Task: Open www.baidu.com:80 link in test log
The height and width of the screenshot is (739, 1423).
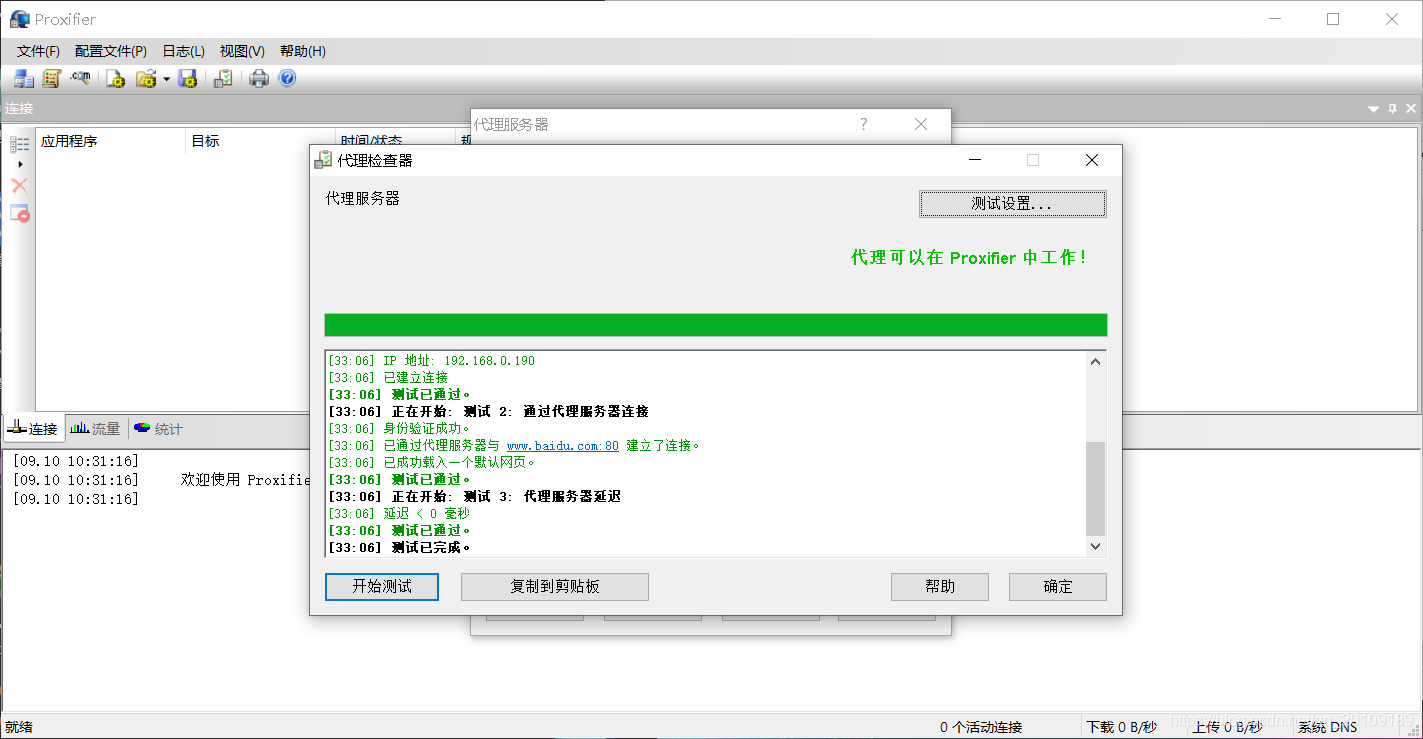Action: 563,446
